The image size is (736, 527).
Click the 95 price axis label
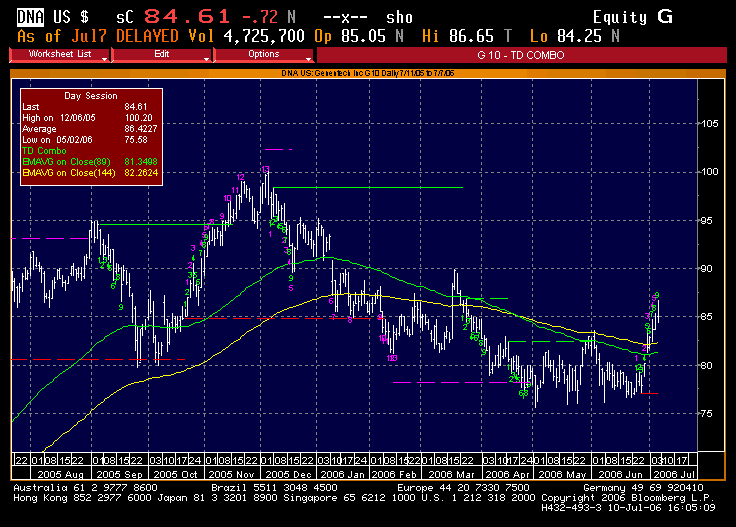[707, 221]
